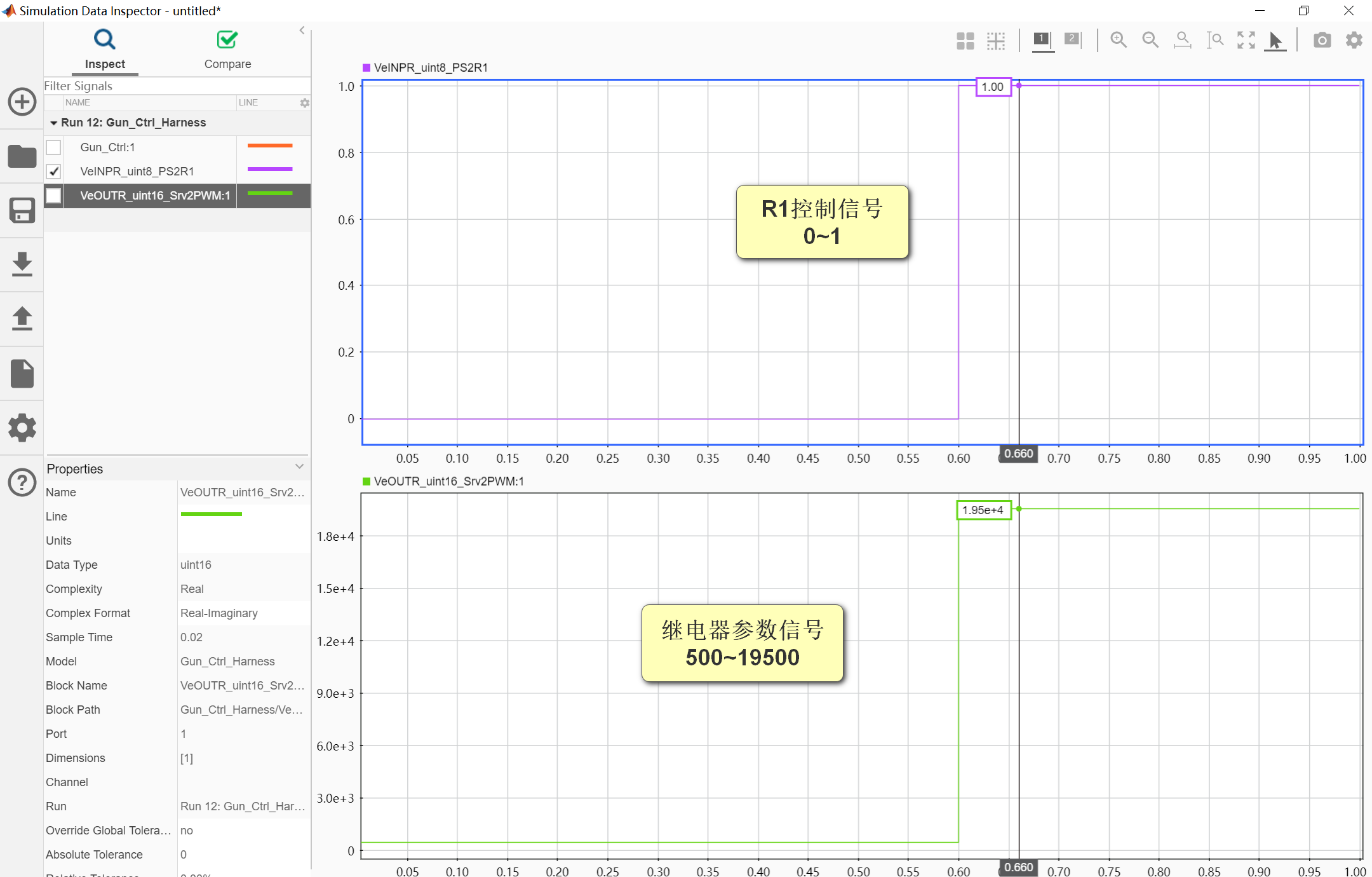This screenshot has width=1372, height=877.
Task: Uncheck the VeINPR_uint8_PS2R1 signal checkbox
Action: coord(54,172)
